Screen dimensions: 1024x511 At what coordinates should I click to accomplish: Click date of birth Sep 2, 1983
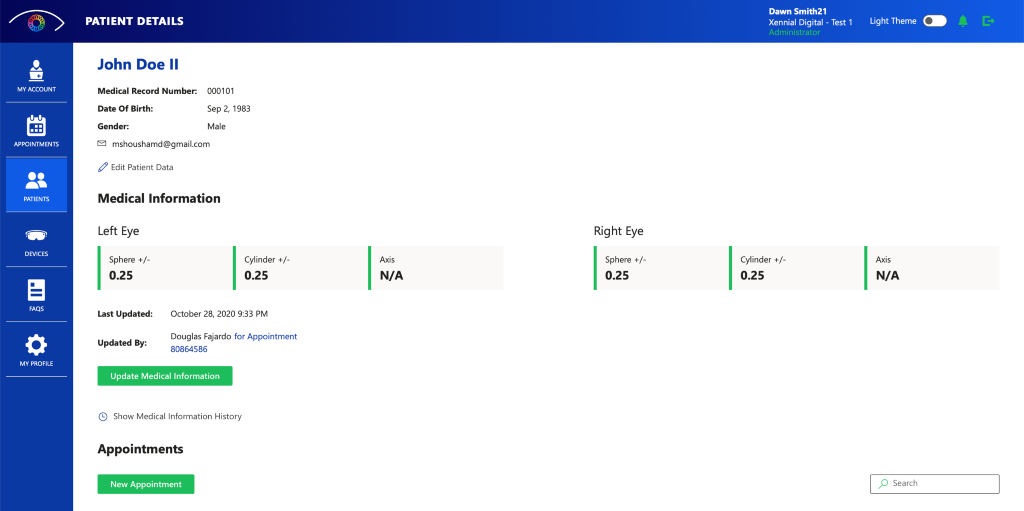coord(229,108)
